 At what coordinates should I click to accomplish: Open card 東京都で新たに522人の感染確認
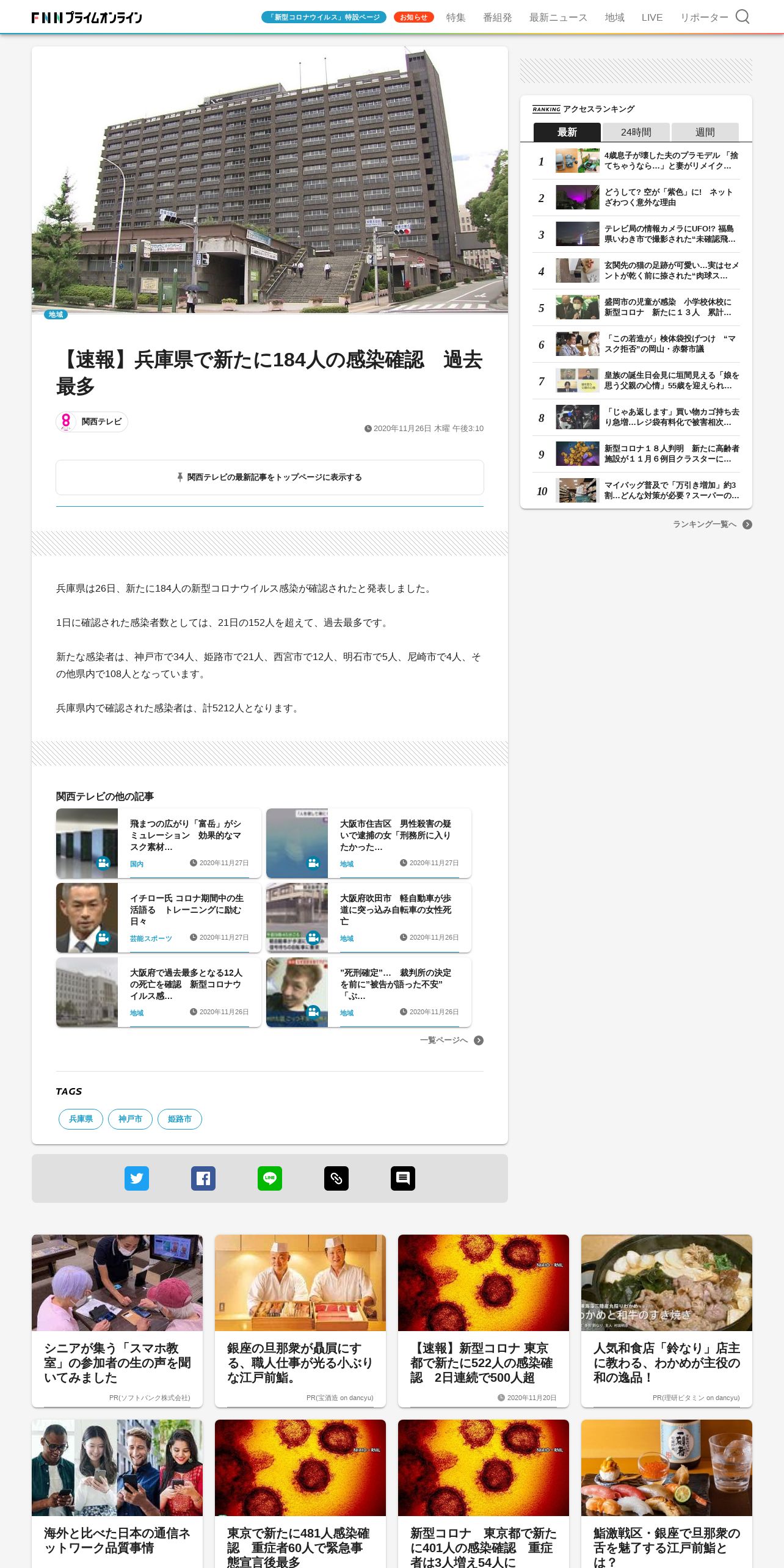(x=484, y=1321)
